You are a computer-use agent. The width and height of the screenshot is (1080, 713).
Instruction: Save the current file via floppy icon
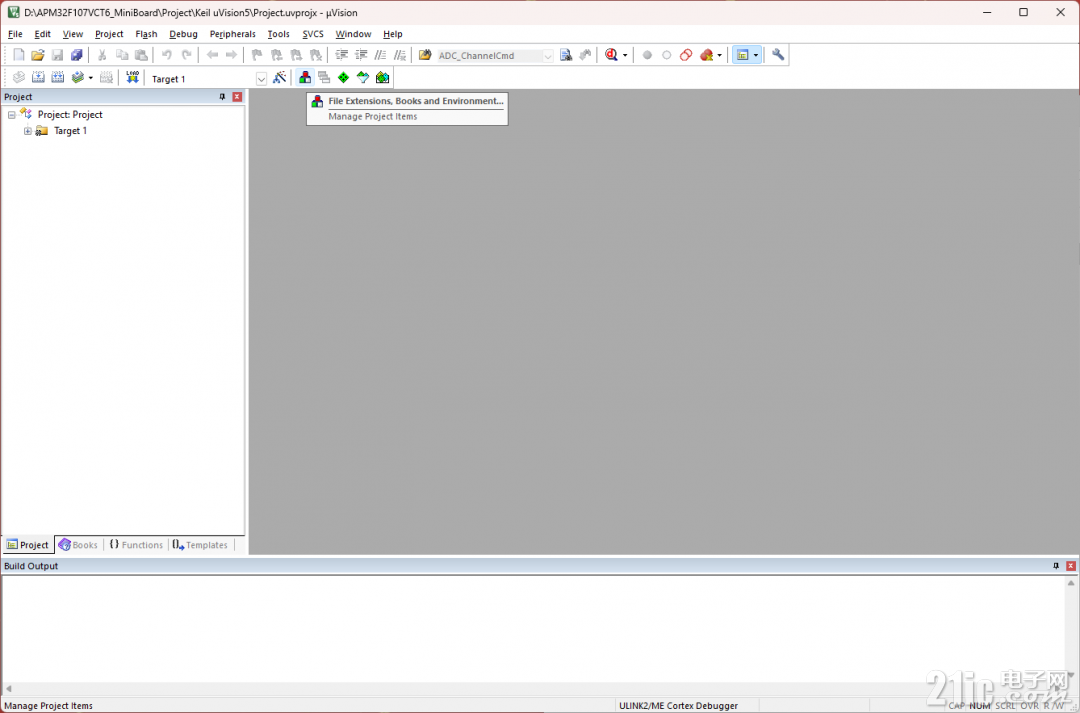tap(57, 55)
